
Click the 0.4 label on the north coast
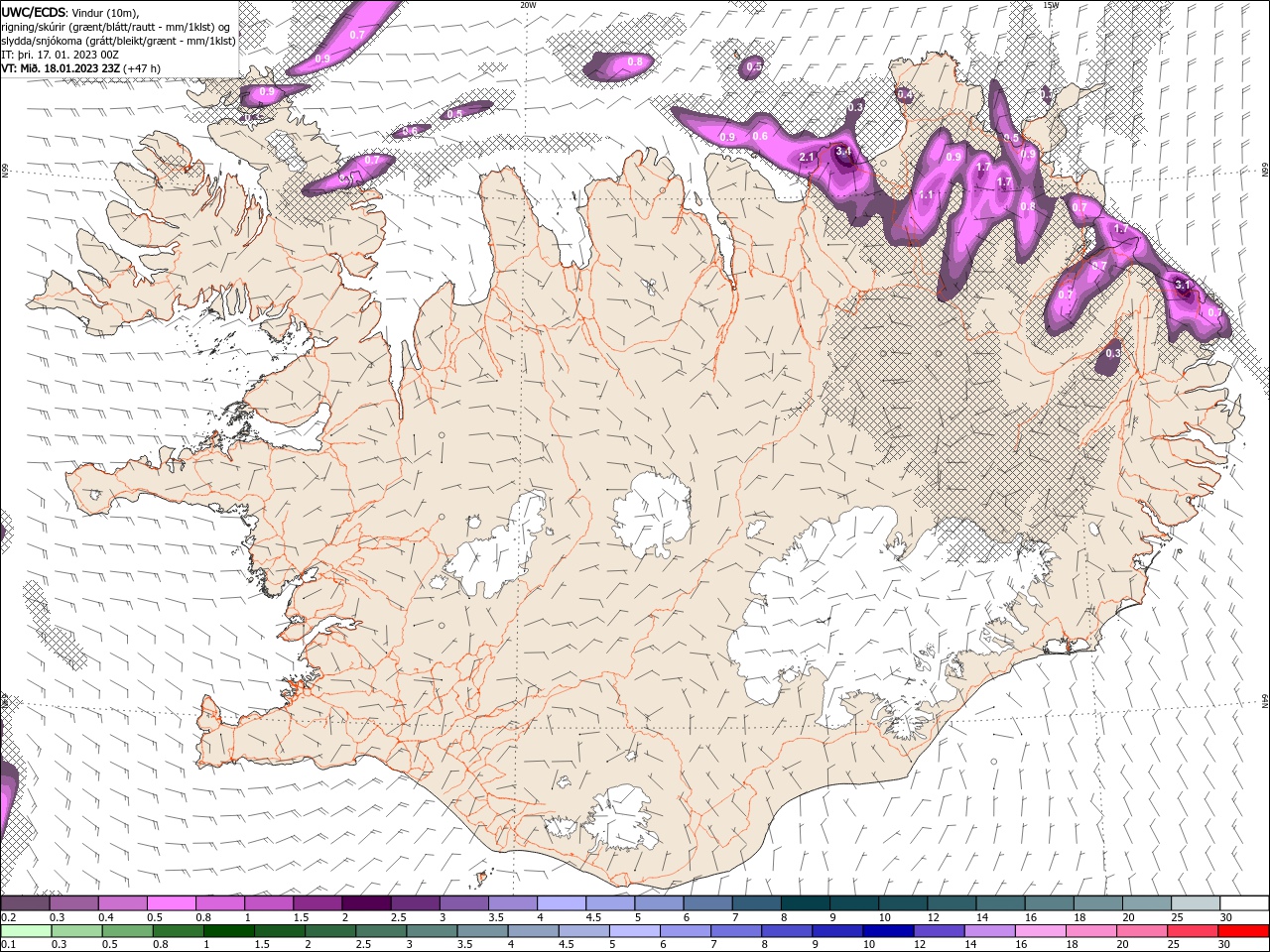904,94
